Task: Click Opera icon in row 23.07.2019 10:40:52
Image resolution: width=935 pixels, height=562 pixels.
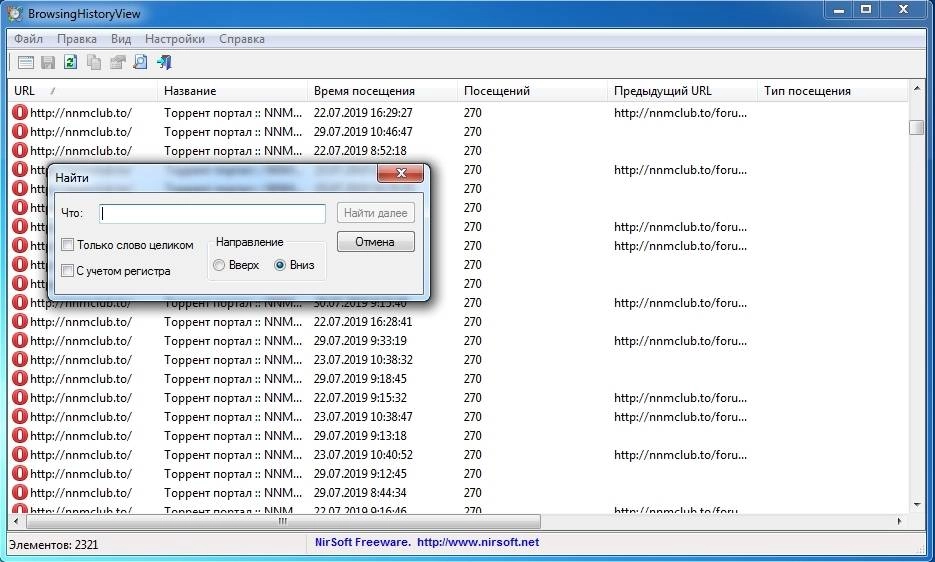Action: tap(20, 455)
